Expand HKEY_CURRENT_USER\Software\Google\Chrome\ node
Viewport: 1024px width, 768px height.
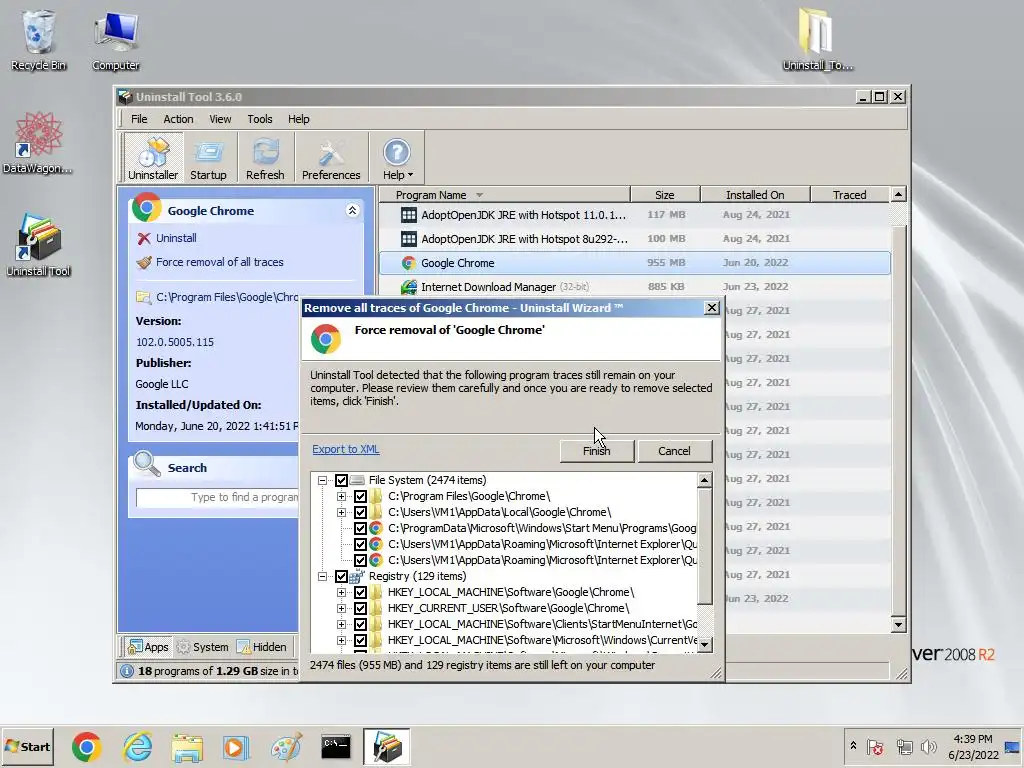(x=341, y=608)
